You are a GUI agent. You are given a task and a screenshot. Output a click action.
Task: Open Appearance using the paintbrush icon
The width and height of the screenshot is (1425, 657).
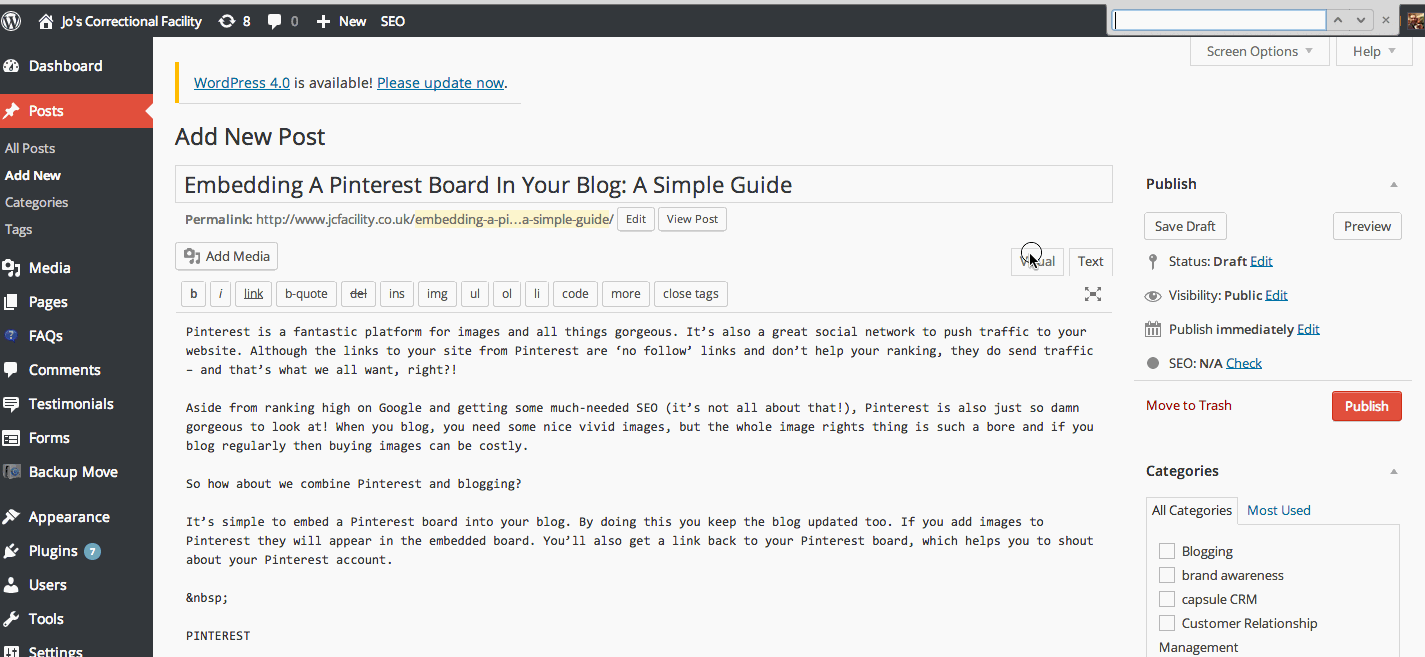[x=67, y=516]
